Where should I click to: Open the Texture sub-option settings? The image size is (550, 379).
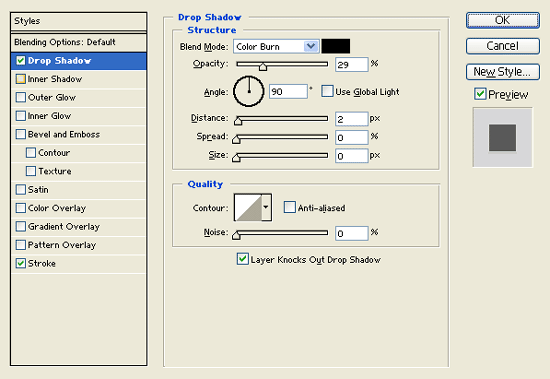(79, 171)
